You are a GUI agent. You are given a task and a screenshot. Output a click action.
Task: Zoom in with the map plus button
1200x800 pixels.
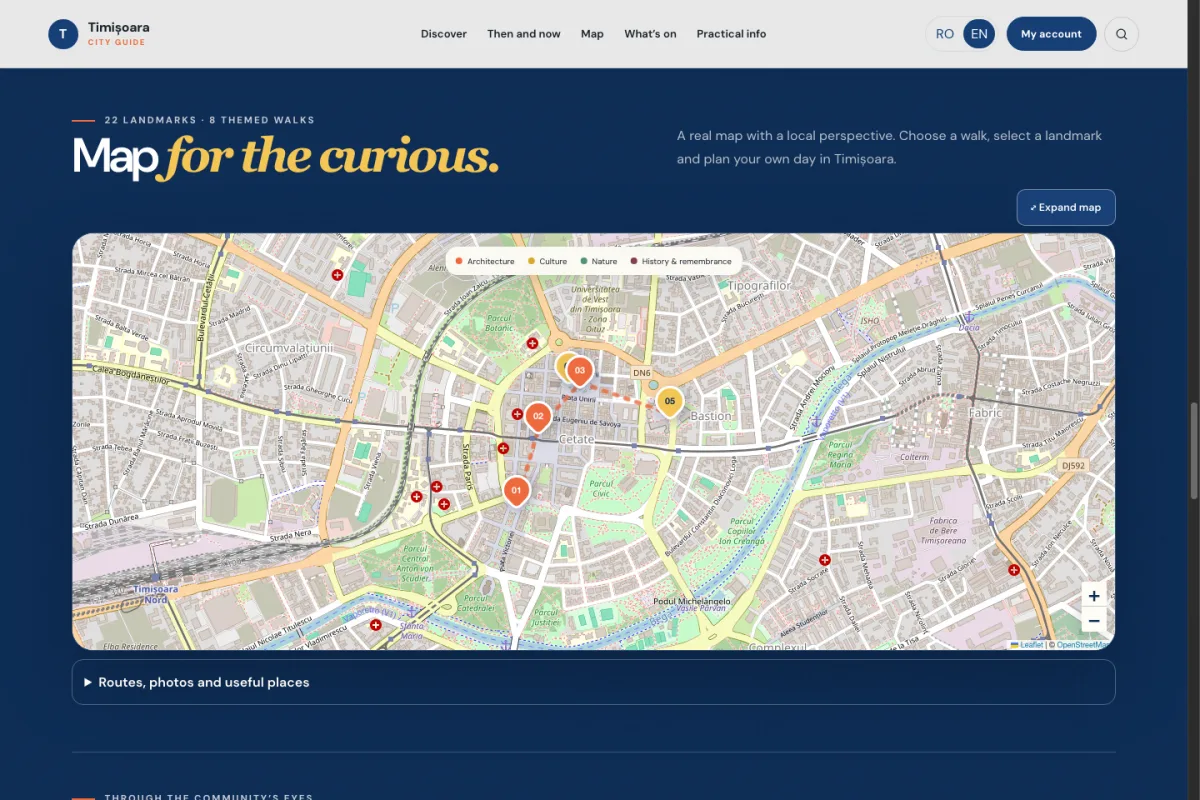[x=1094, y=596]
